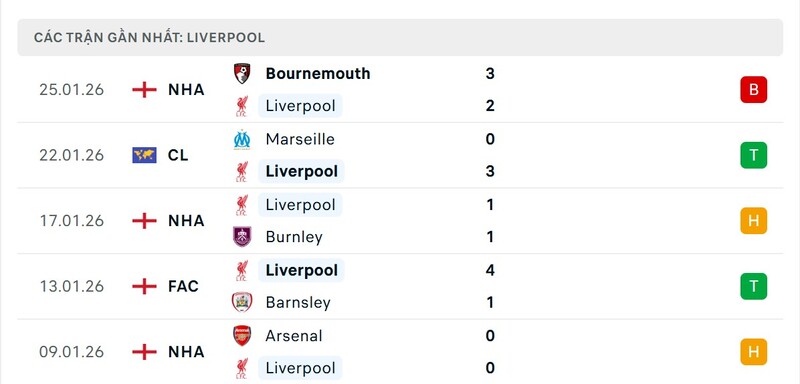Click green T badge for Marseille match

coord(754,155)
